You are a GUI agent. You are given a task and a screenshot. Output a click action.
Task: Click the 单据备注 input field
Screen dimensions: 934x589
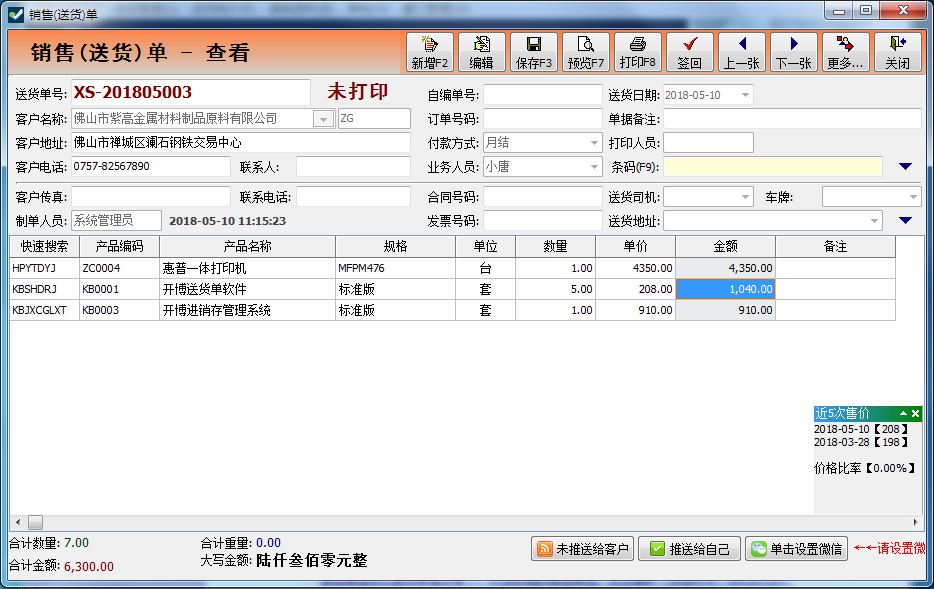[x=792, y=119]
